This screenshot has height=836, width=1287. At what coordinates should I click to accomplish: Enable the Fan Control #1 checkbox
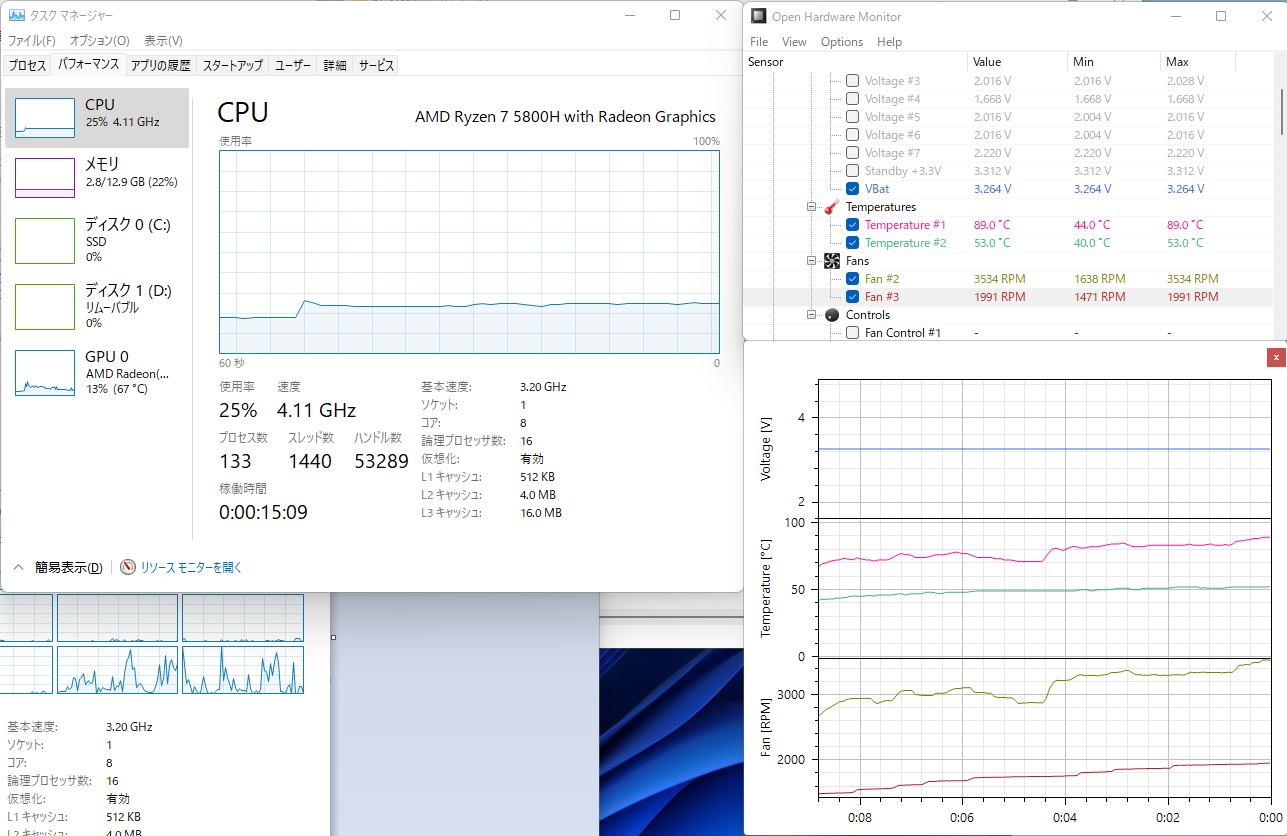tap(852, 333)
